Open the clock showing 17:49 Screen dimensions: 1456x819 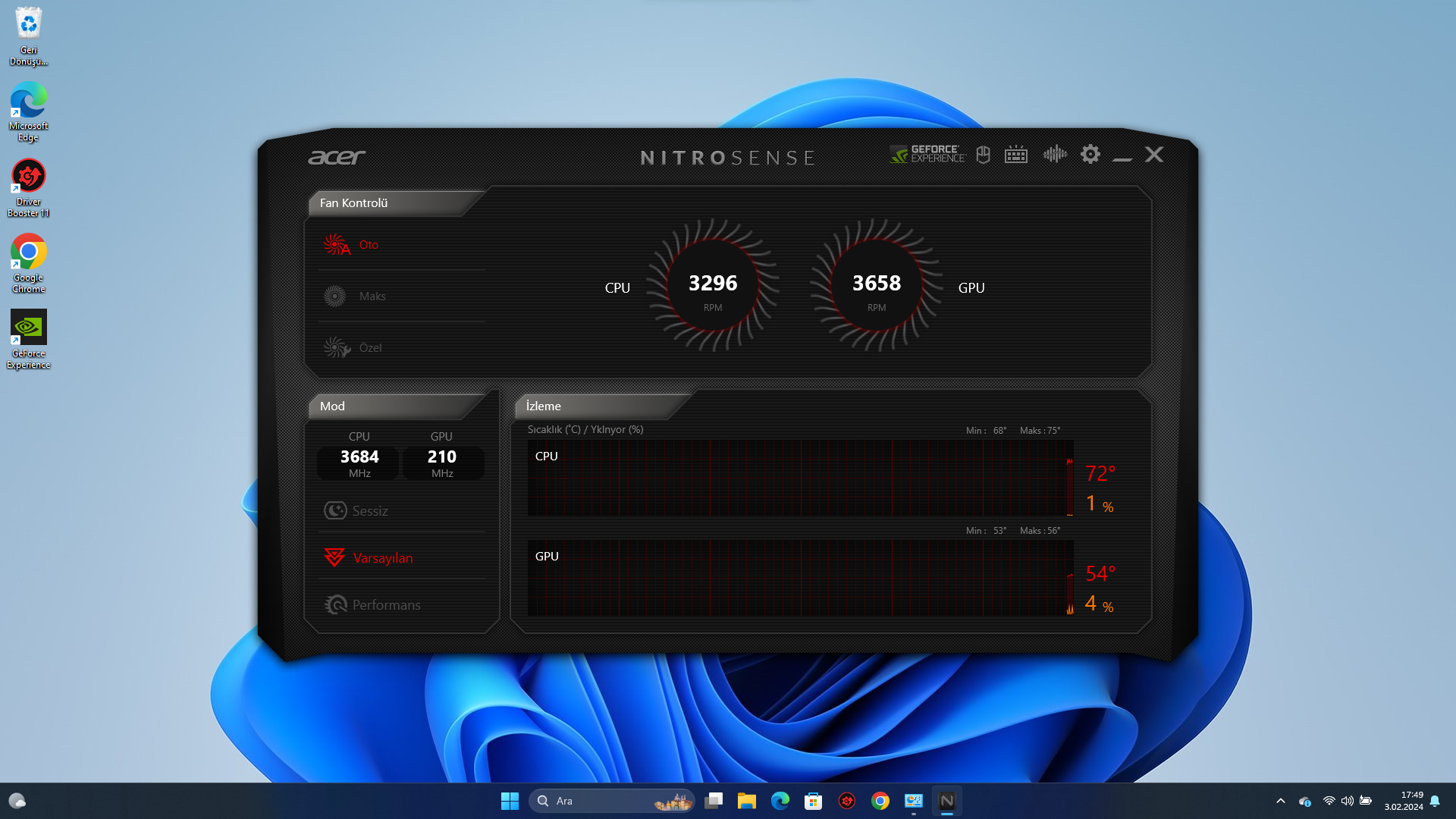click(1404, 801)
